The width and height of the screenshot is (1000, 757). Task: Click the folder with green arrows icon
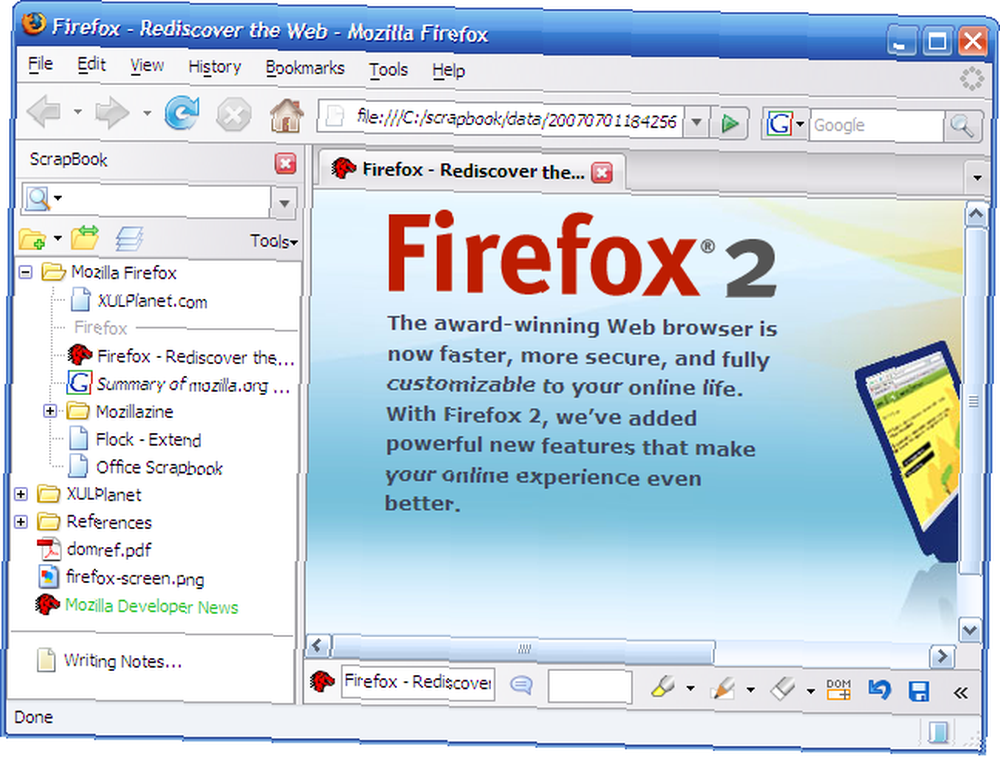(x=85, y=237)
